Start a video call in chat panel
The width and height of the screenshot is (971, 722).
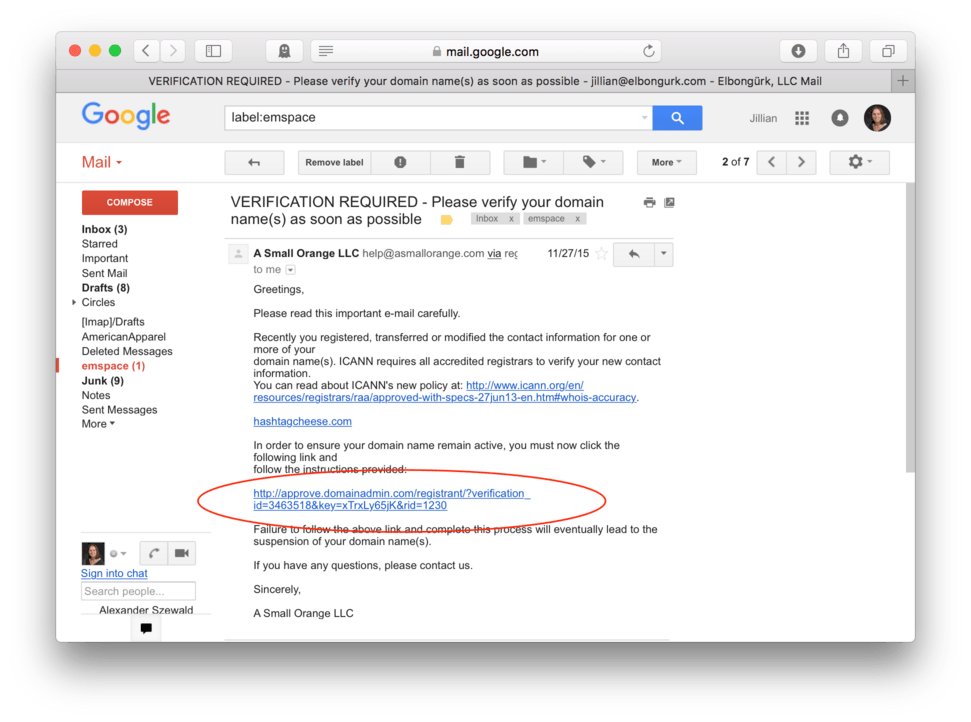coord(181,553)
